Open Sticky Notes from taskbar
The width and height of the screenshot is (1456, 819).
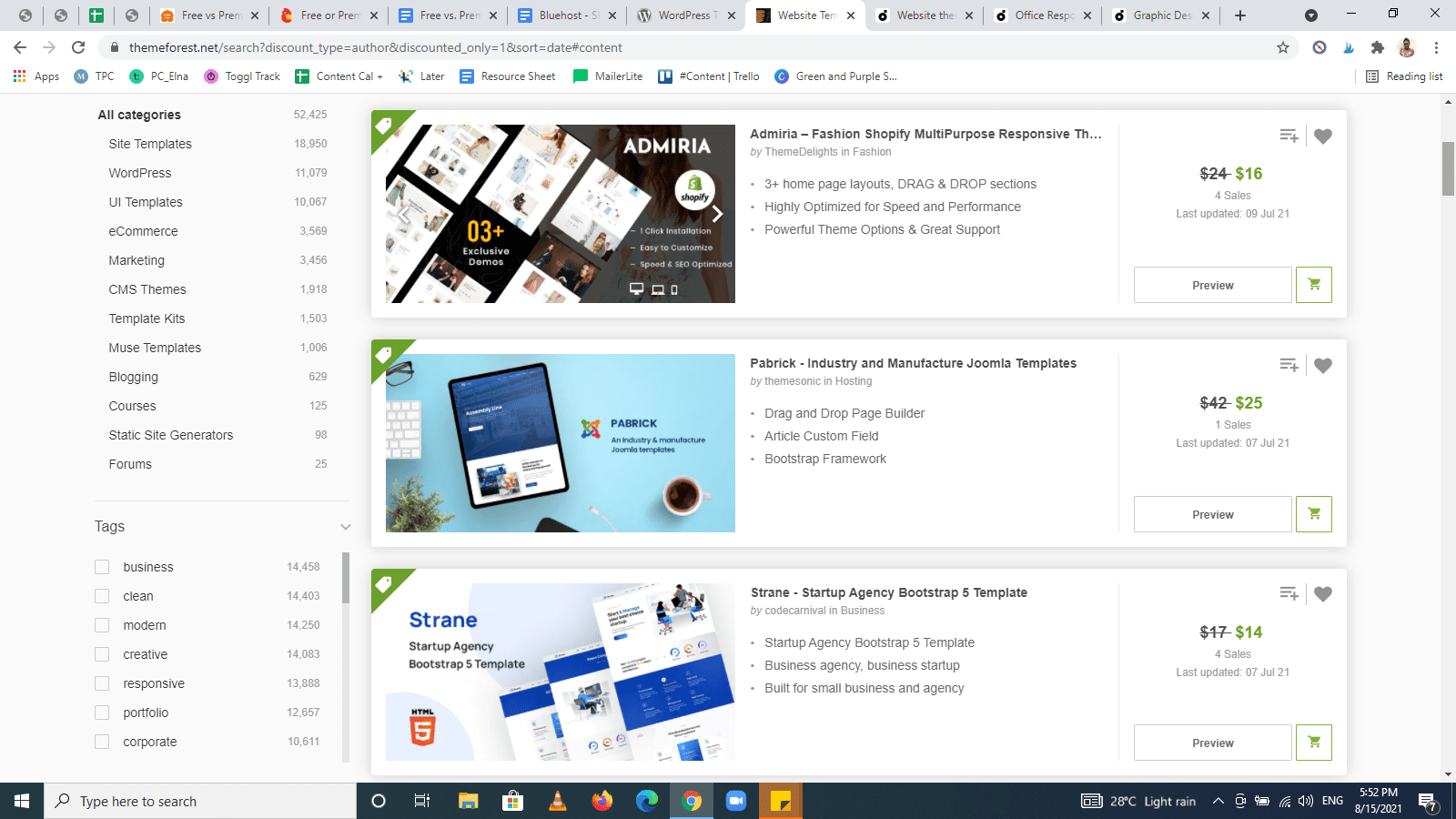(x=780, y=801)
